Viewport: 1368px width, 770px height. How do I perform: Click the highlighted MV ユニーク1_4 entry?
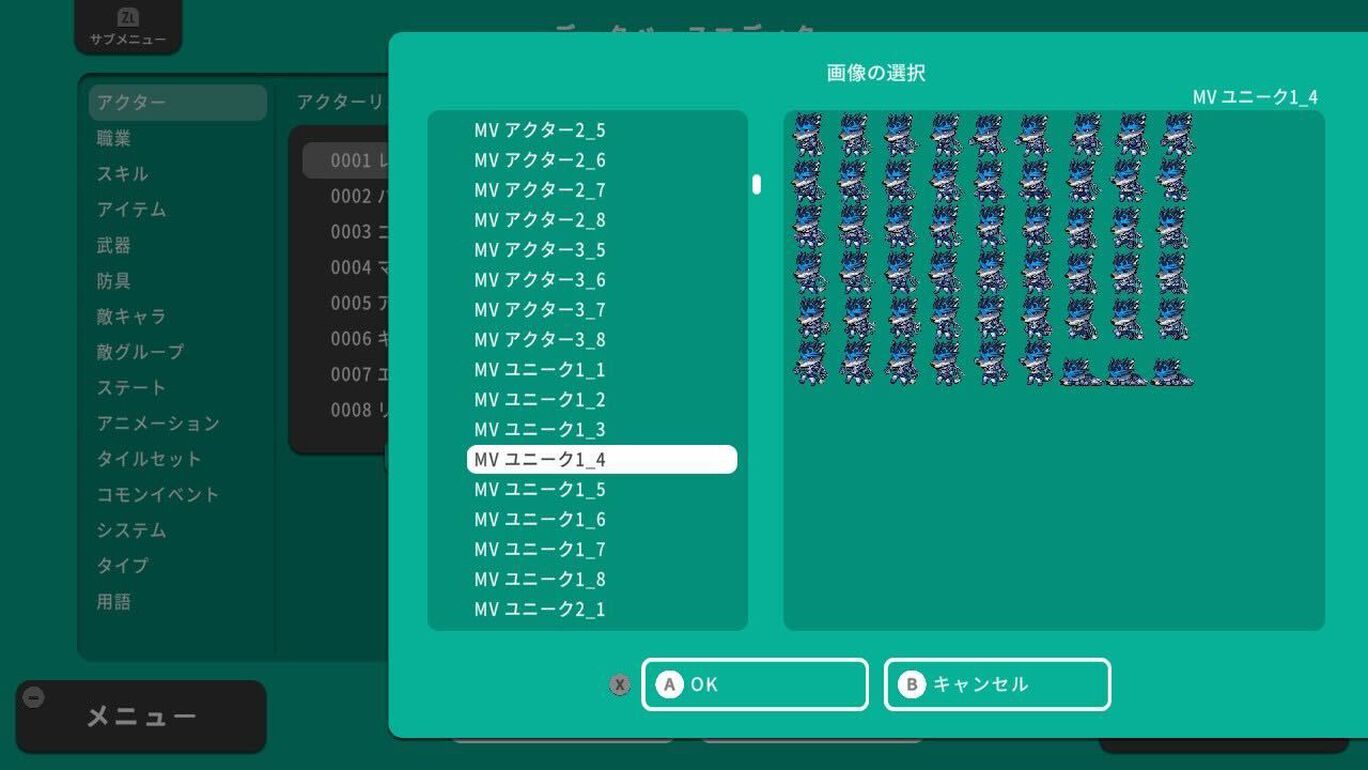coord(602,459)
